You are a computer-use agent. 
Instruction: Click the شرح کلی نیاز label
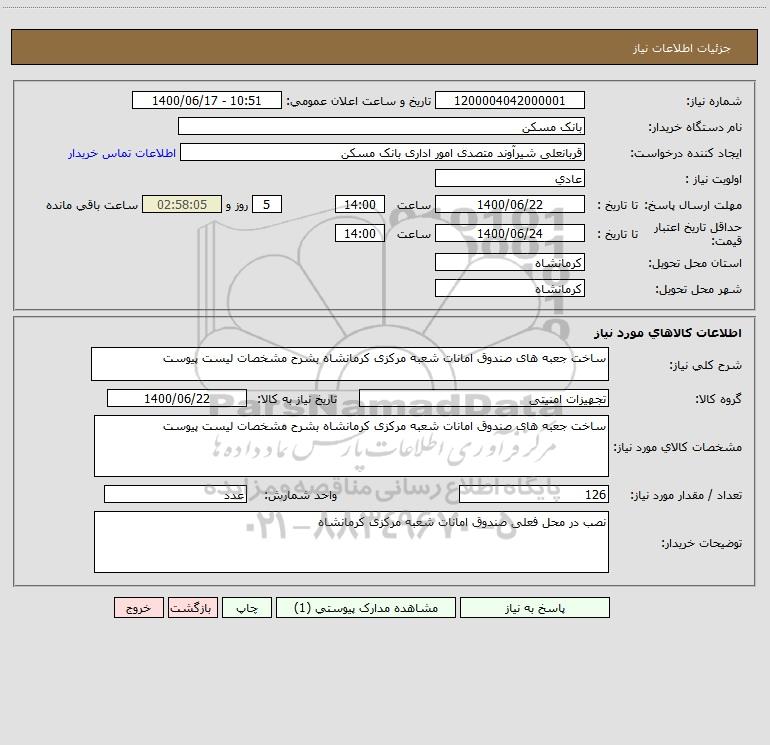[706, 365]
